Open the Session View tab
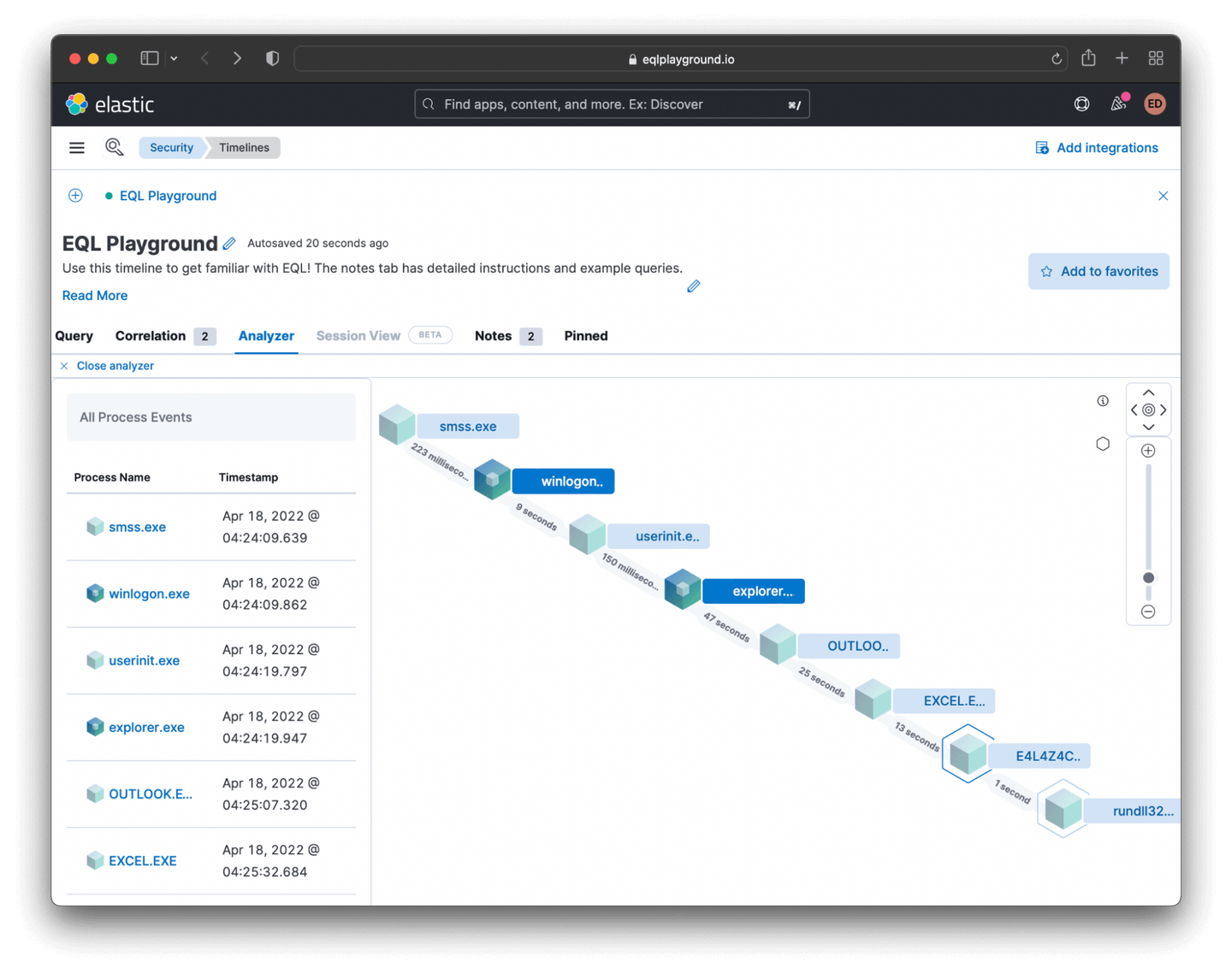The height and width of the screenshot is (974, 1232). coord(384,336)
